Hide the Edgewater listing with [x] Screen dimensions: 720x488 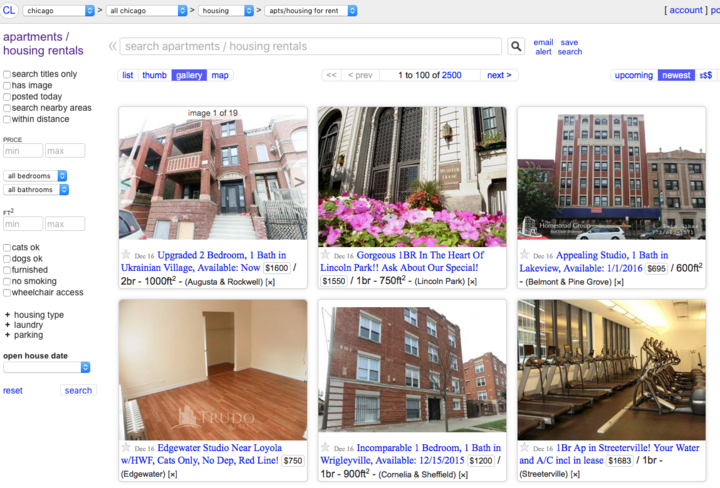[172, 474]
